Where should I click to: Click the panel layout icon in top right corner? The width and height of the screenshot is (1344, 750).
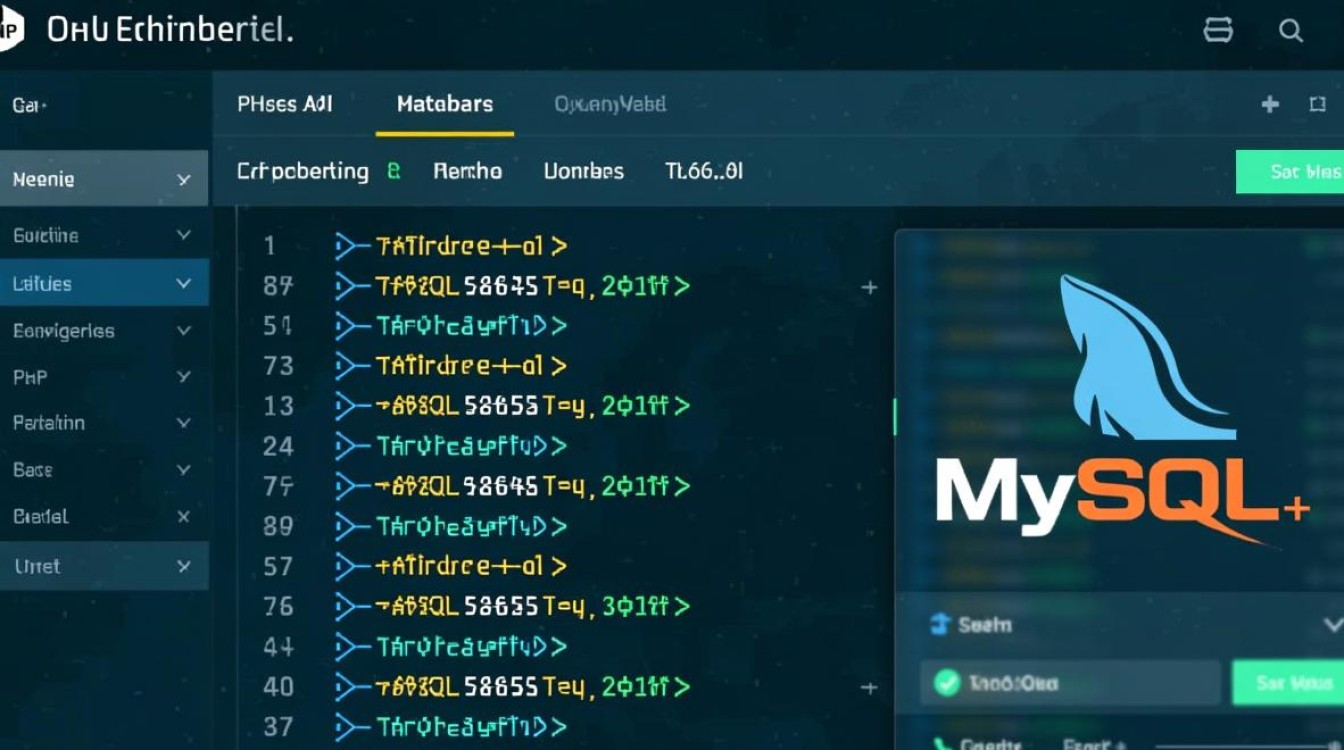[1316, 104]
